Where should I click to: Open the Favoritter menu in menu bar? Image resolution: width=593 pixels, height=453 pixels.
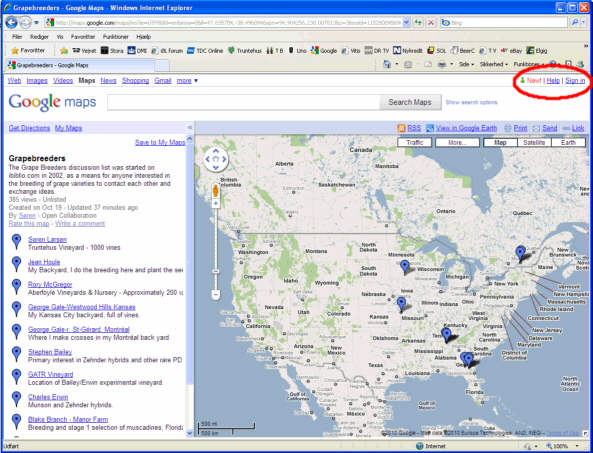[x=83, y=37]
